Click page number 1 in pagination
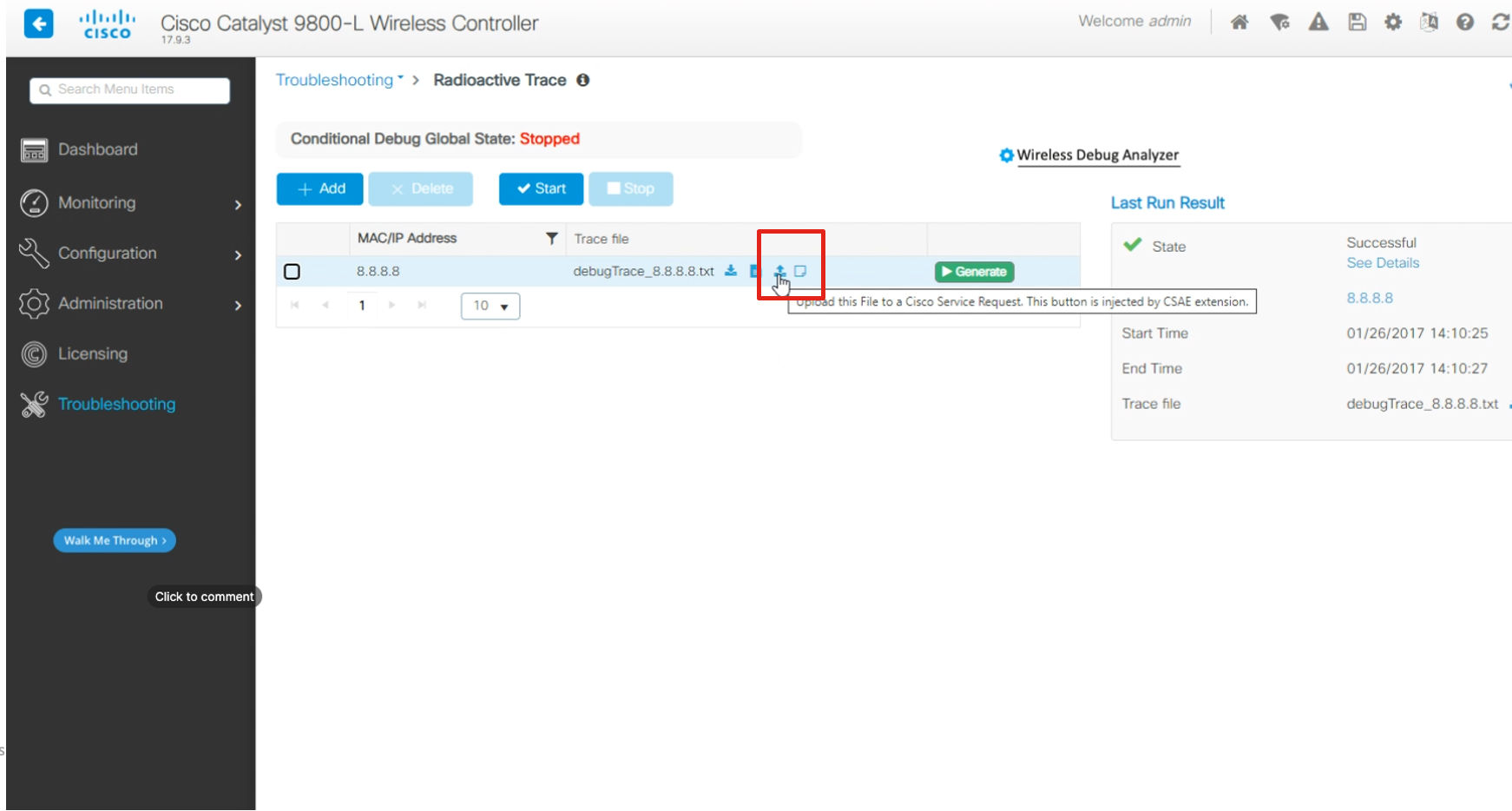1512x811 pixels. point(362,305)
